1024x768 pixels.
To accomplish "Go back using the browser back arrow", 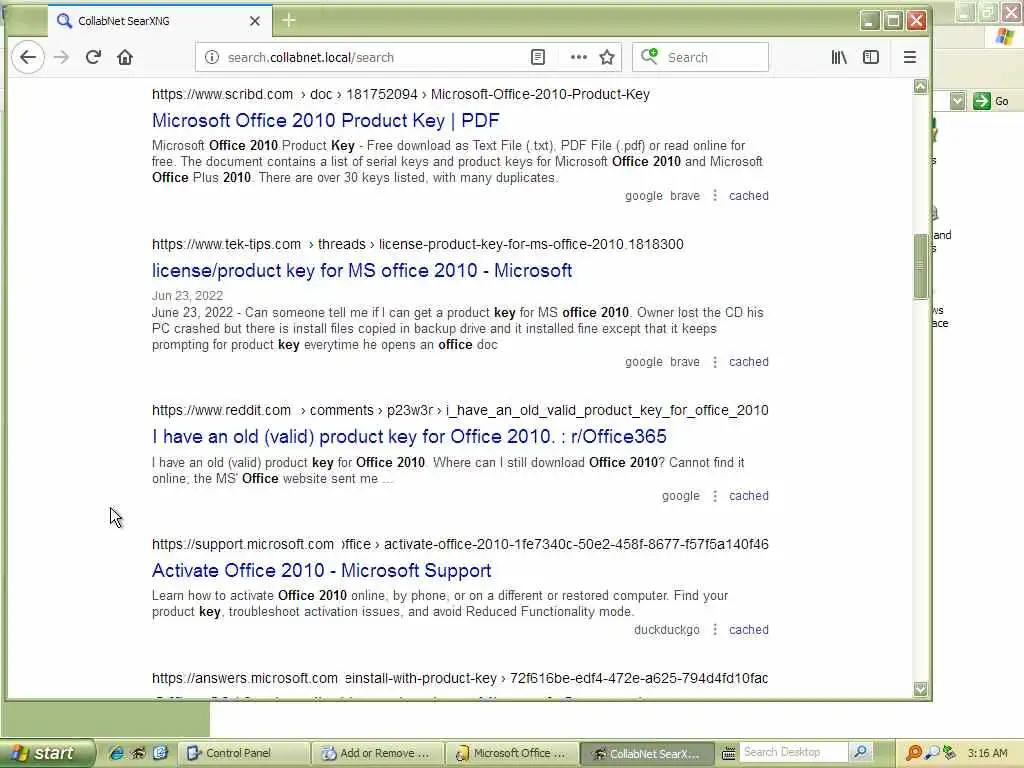I will pyautogui.click(x=28, y=57).
